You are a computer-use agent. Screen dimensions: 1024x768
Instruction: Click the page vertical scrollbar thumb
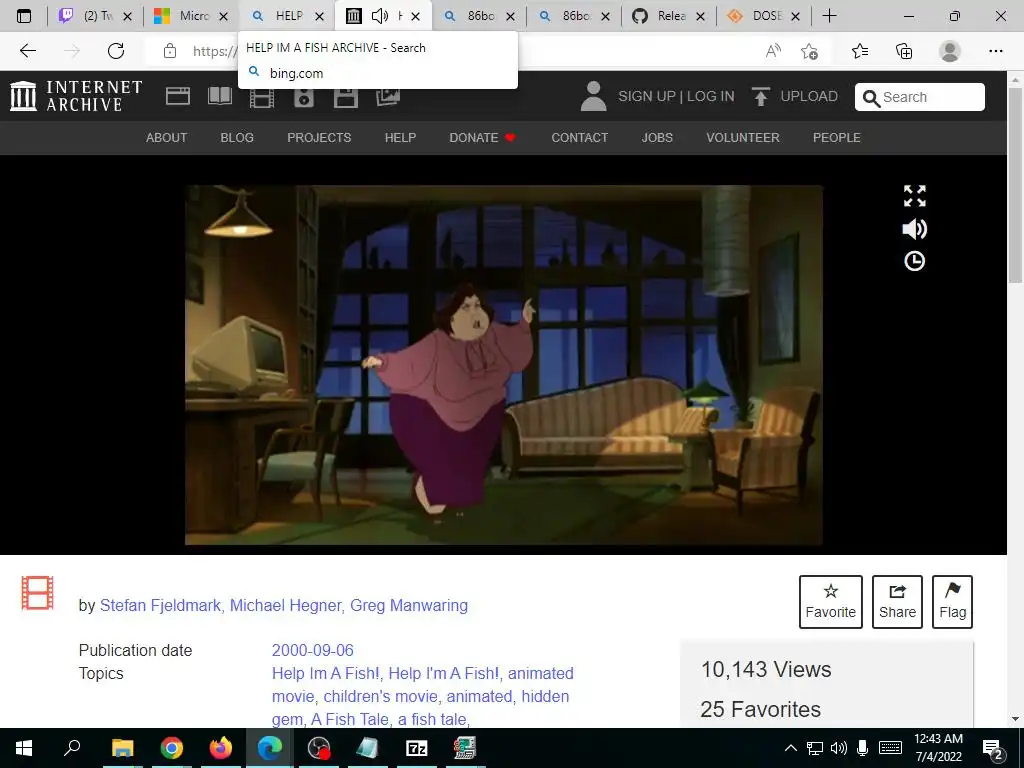click(x=1015, y=184)
